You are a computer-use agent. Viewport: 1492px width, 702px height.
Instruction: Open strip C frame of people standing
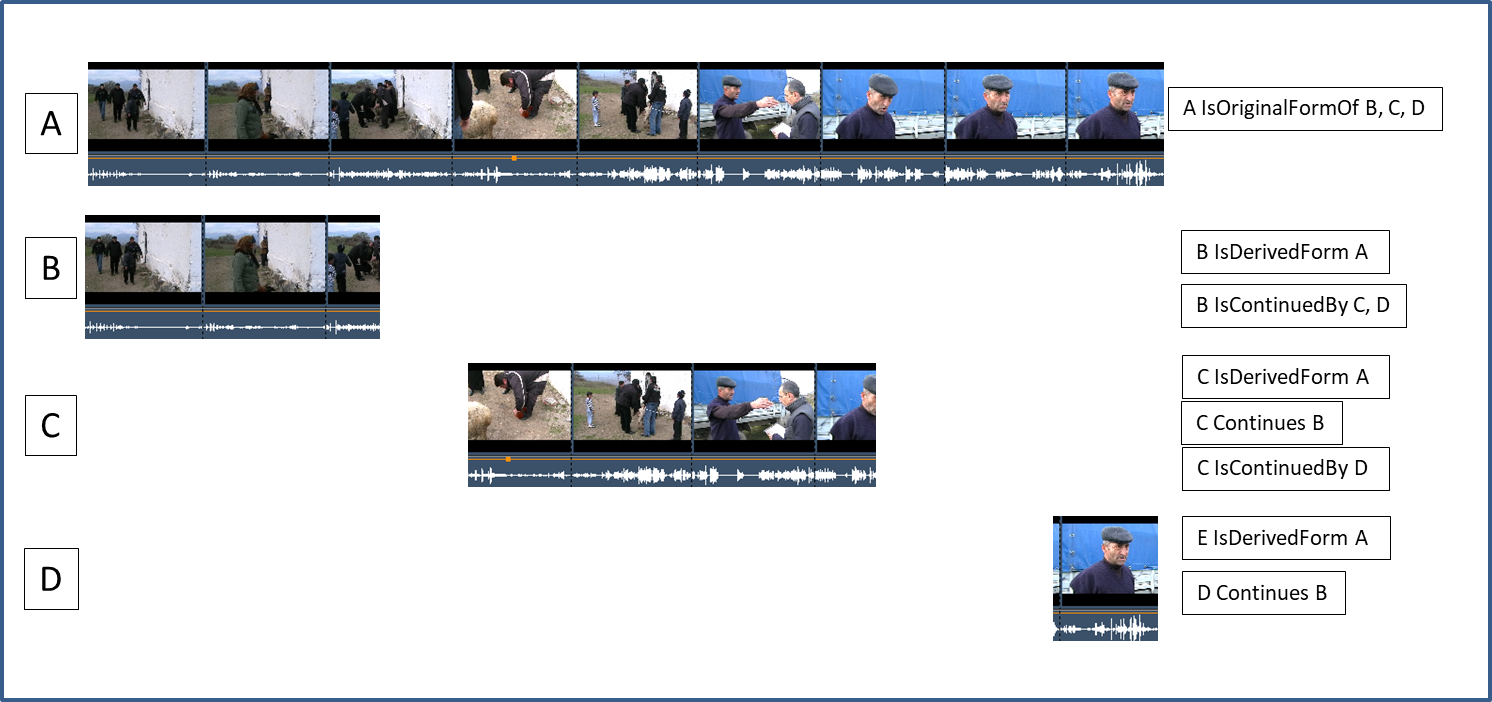pyautogui.click(x=632, y=405)
